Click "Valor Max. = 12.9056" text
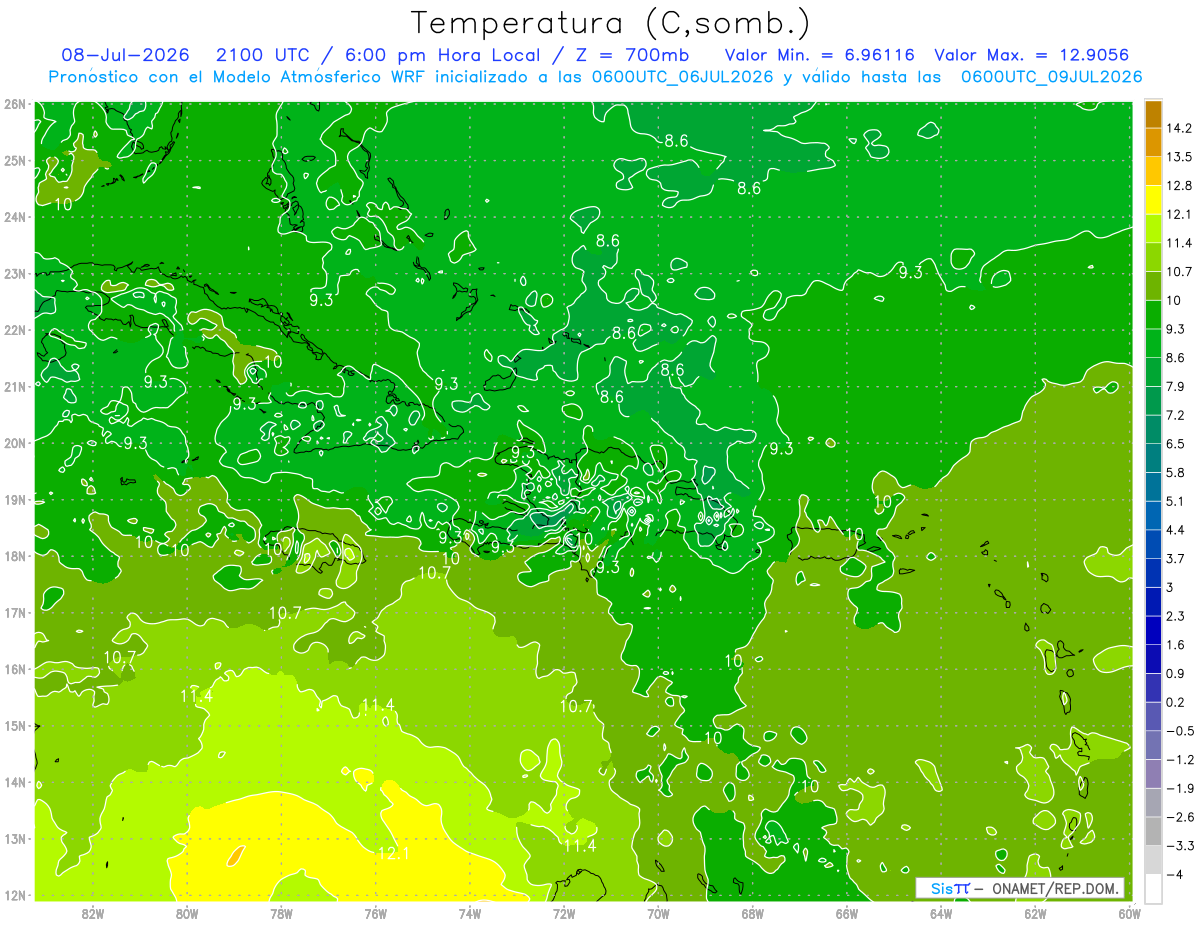1200x927 pixels. 1032,55
